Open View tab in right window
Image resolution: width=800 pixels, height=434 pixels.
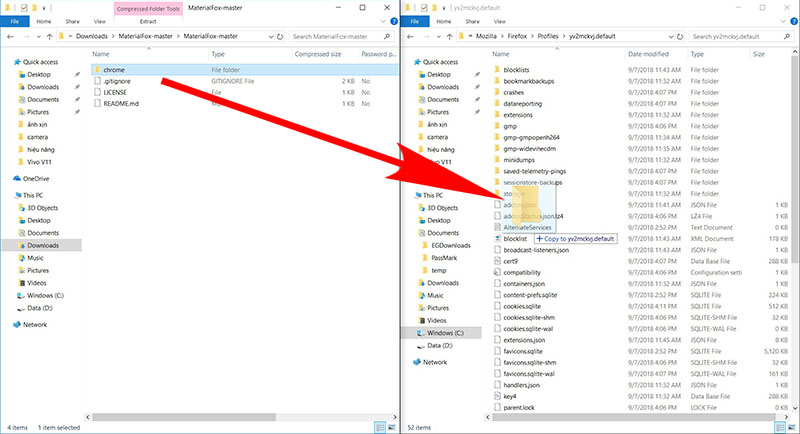tap(499, 21)
